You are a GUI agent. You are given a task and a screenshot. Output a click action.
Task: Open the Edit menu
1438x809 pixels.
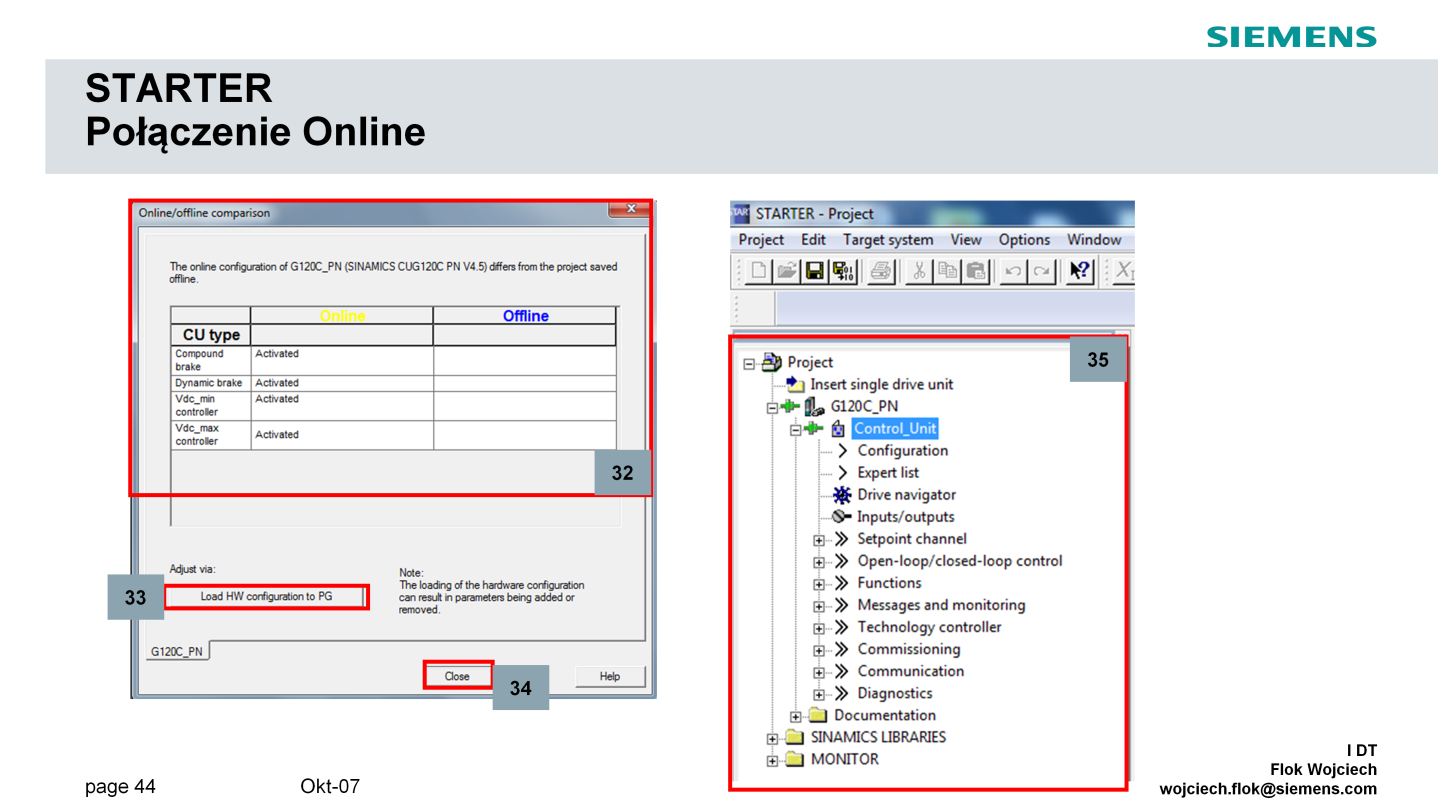coord(813,239)
